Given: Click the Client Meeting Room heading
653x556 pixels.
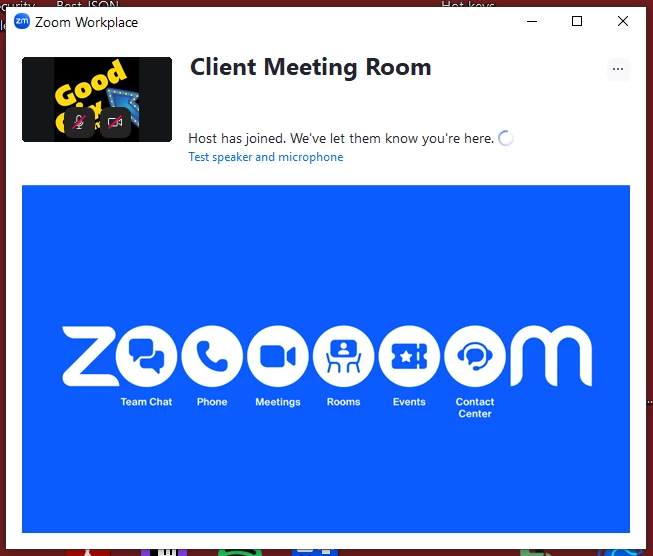Looking at the screenshot, I should (x=311, y=67).
